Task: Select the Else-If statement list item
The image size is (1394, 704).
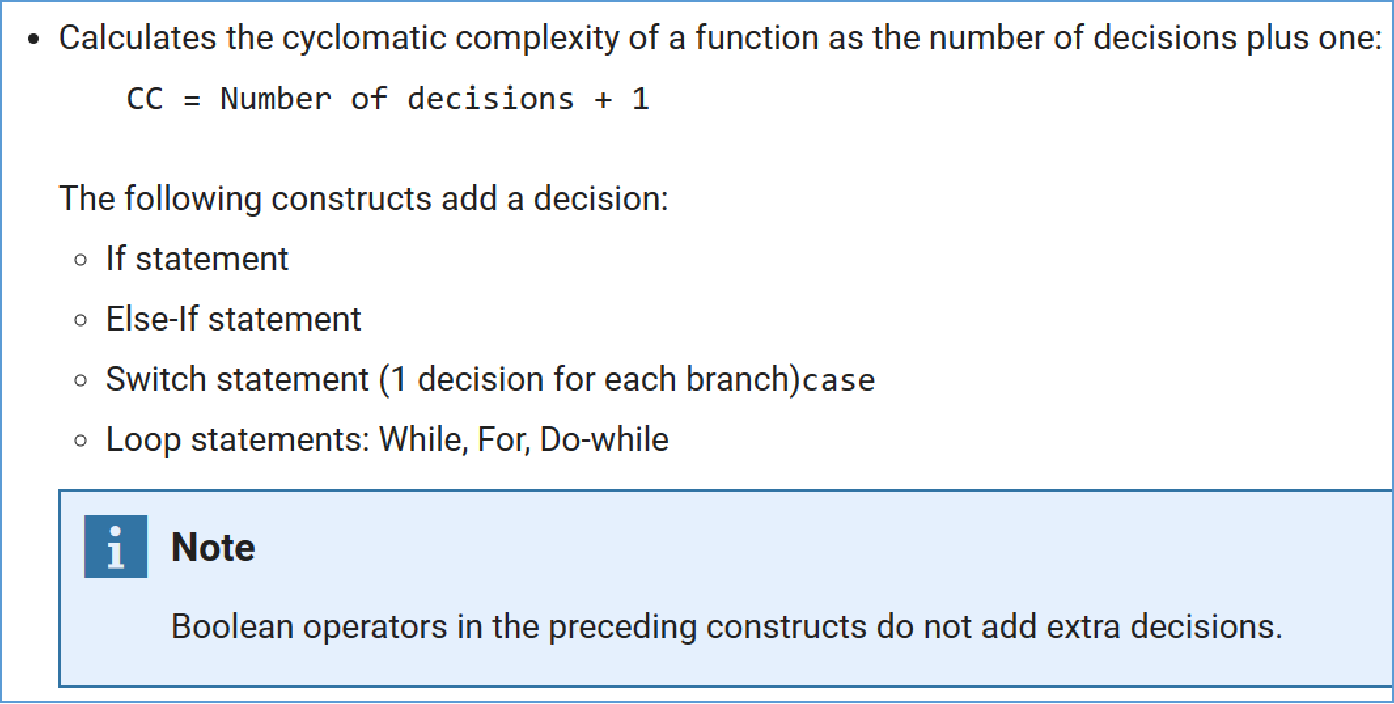Action: [x=234, y=319]
